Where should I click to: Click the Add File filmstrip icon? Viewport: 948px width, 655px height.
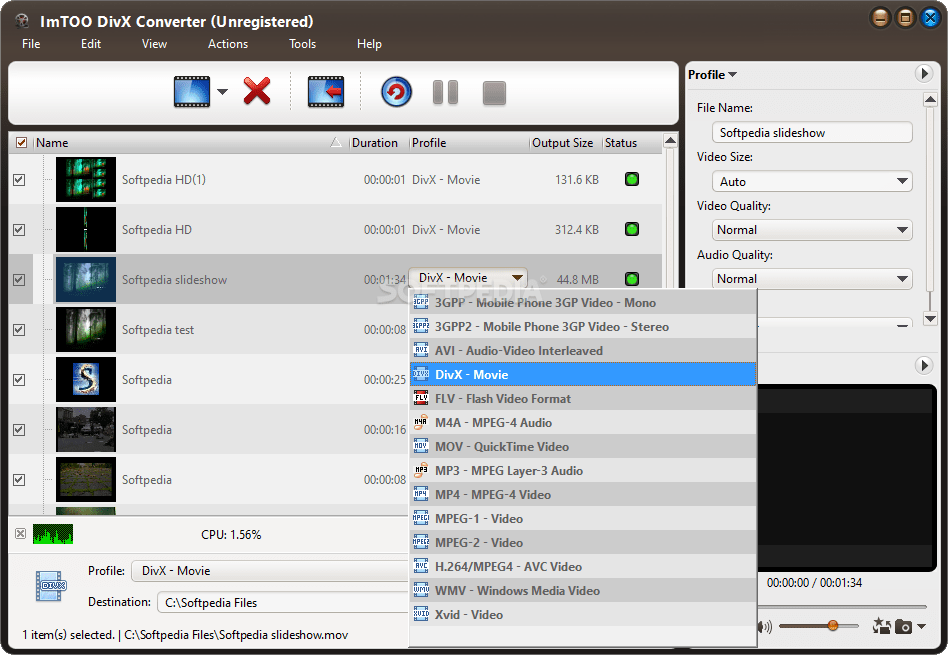click(192, 92)
